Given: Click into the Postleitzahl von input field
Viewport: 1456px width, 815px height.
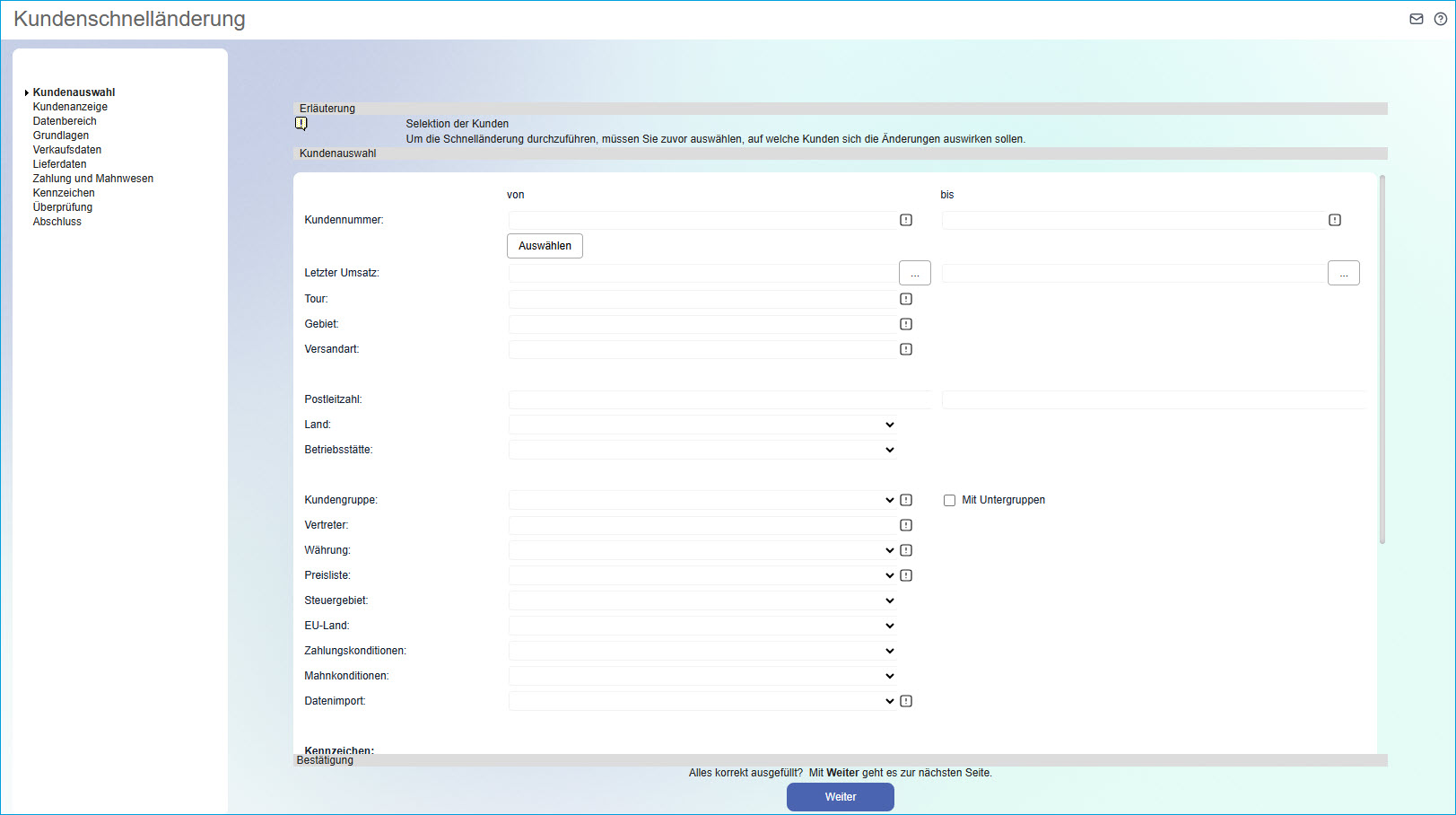Looking at the screenshot, I should click(719, 399).
